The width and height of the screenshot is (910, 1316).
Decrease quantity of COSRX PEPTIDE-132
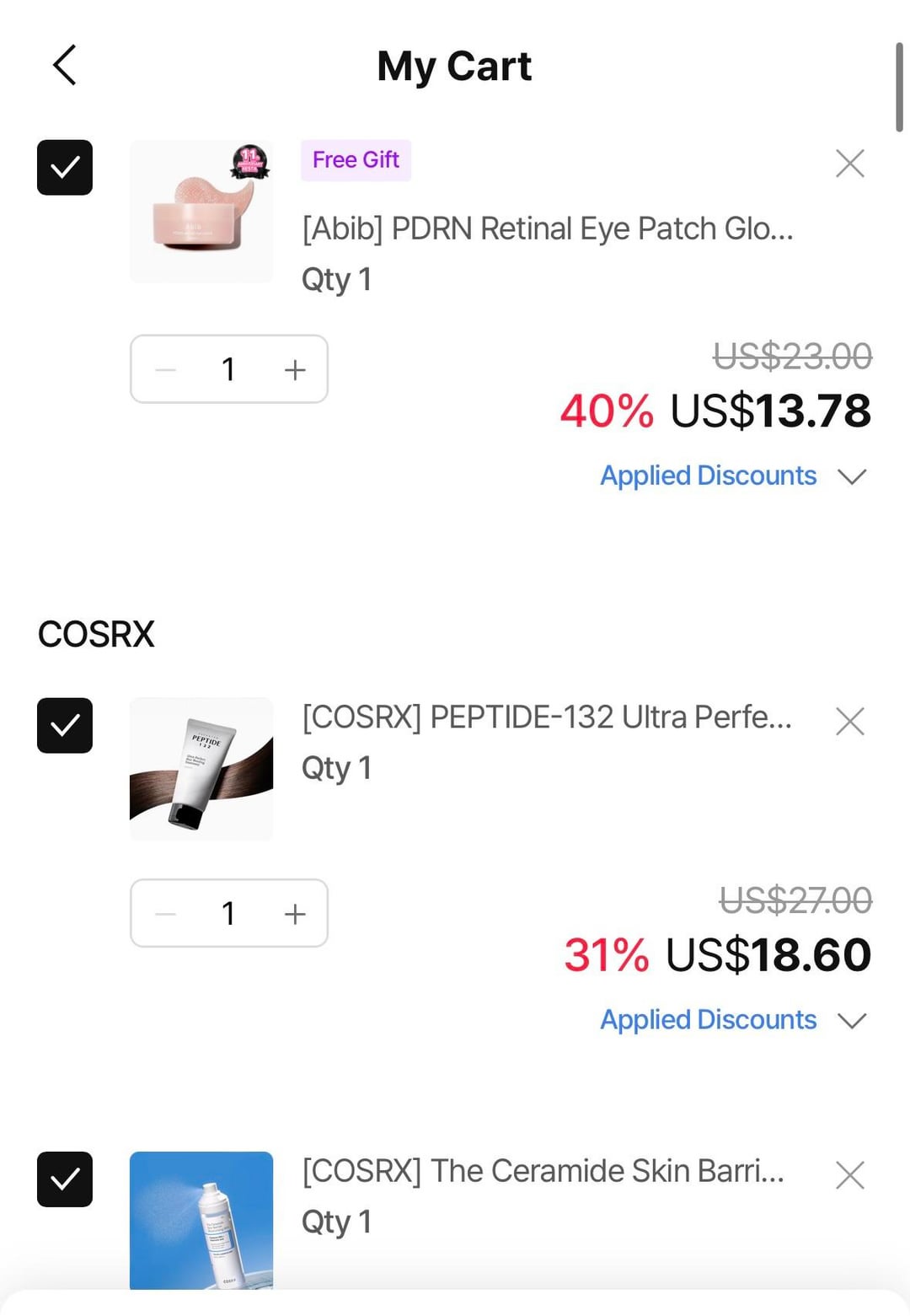[x=166, y=914]
